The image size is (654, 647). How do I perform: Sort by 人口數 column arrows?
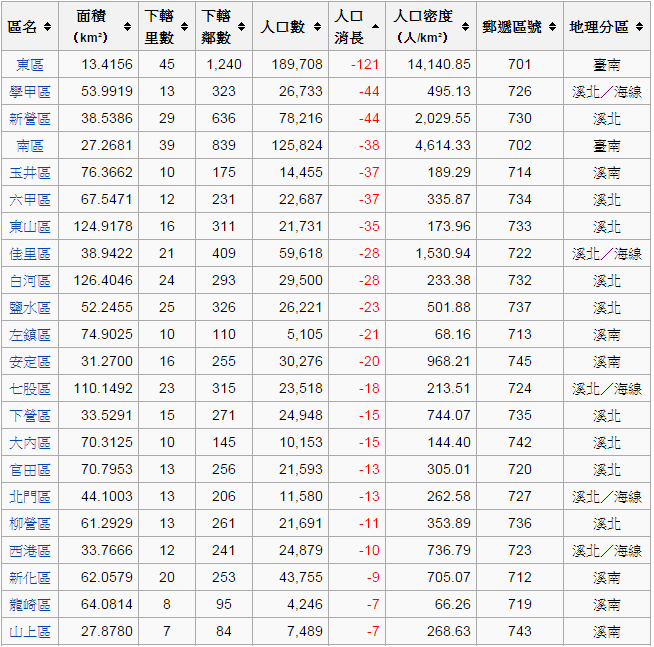pos(317,27)
